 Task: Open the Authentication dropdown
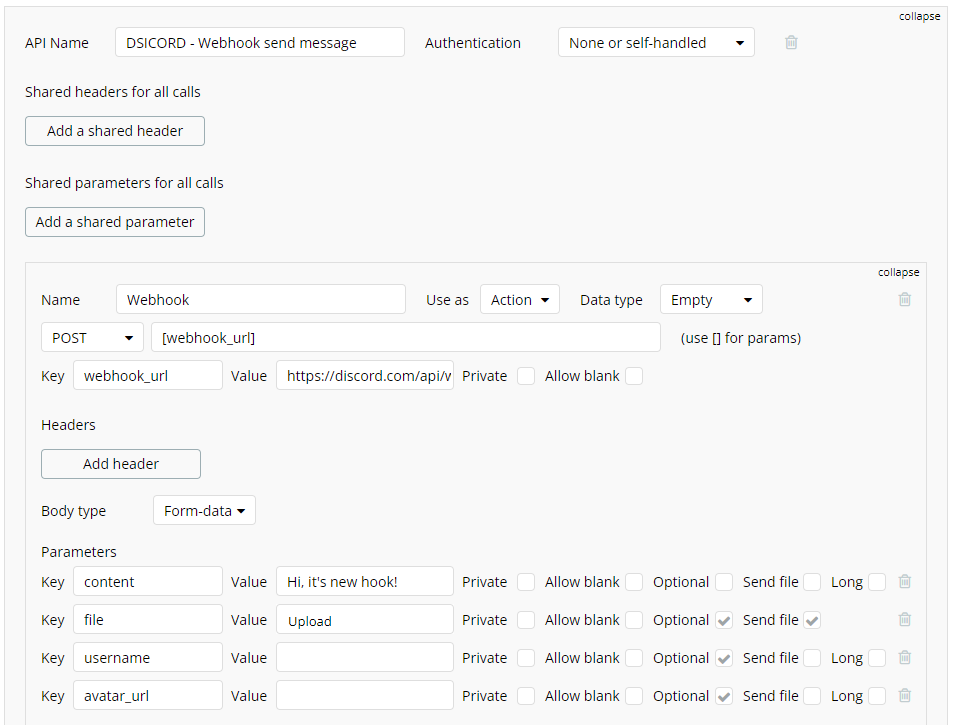(656, 43)
